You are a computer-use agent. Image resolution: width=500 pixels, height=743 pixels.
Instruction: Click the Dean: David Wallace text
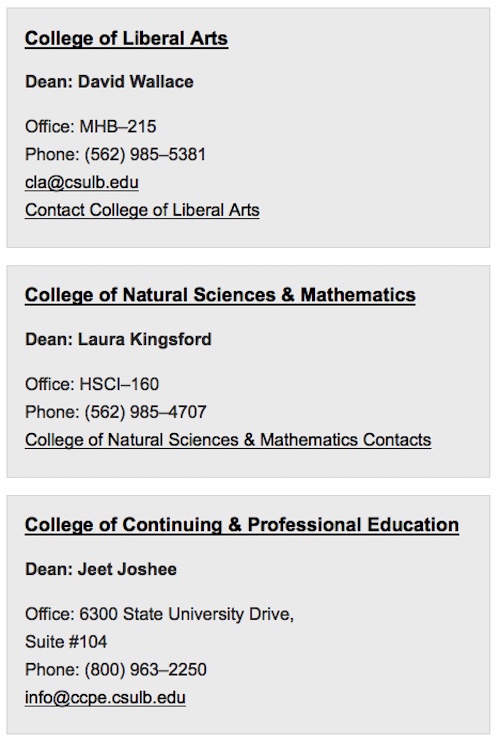tap(109, 82)
